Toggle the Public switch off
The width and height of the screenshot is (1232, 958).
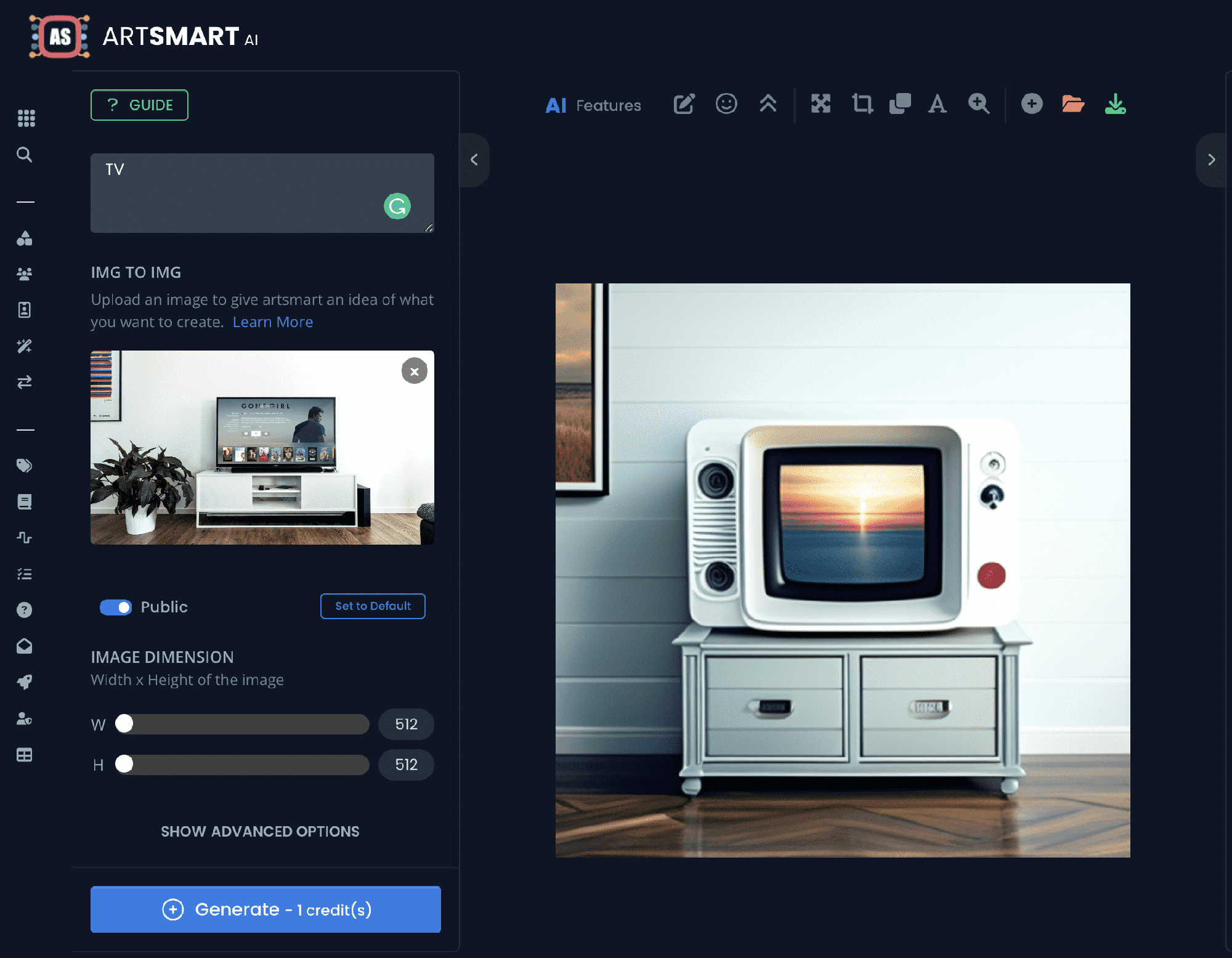(x=115, y=607)
